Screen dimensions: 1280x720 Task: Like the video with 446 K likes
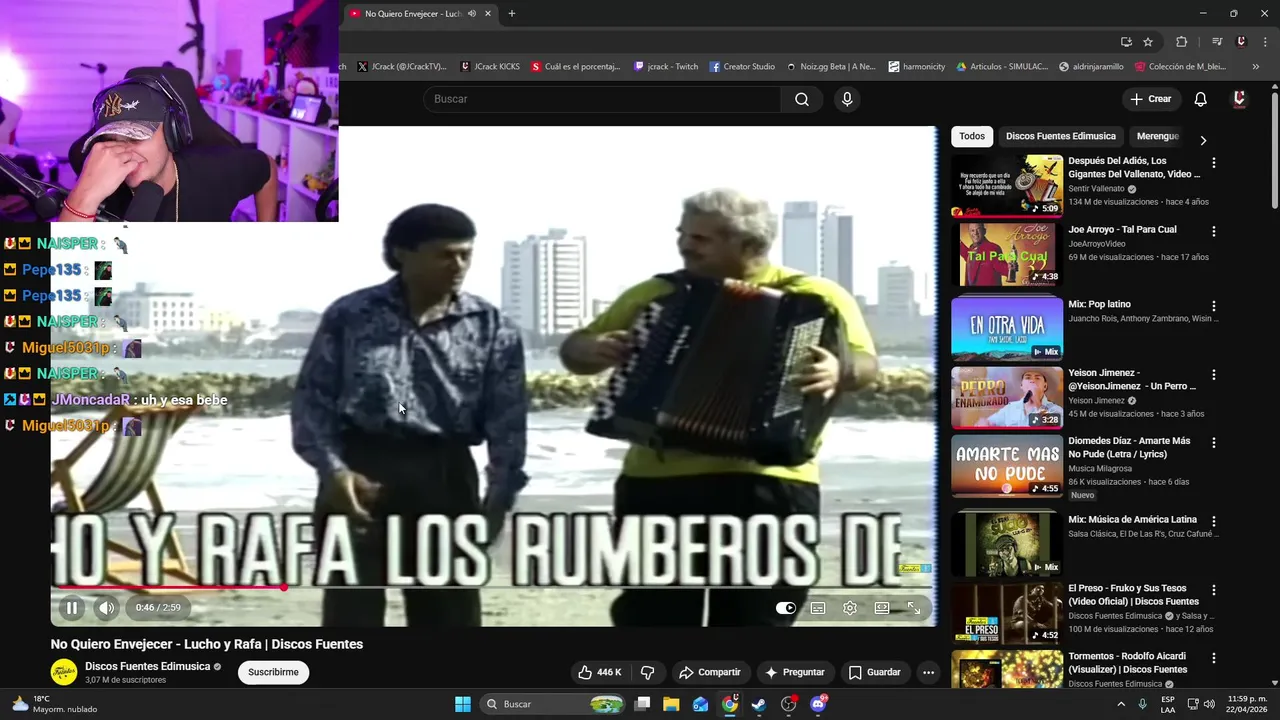(599, 672)
